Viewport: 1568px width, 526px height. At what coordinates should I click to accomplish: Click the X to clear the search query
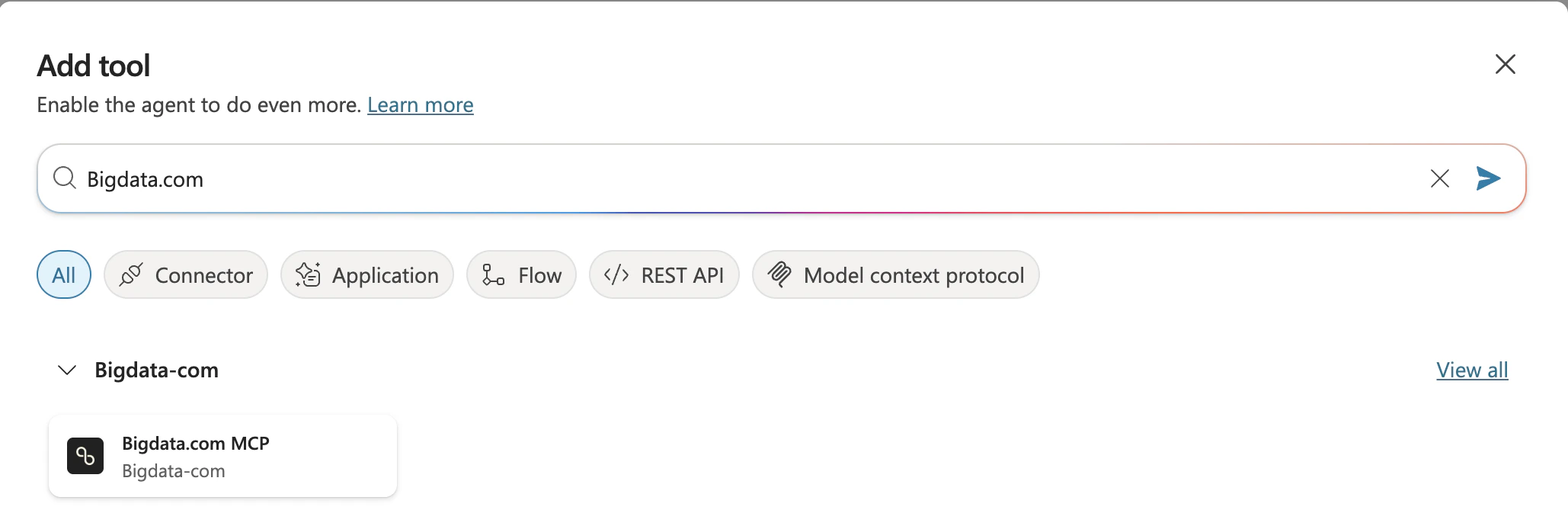point(1438,178)
